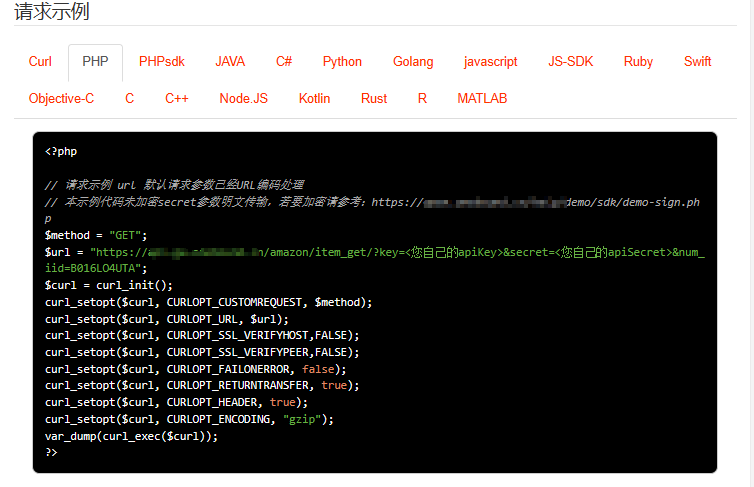Image resolution: width=754 pixels, height=487 pixels.
Task: Show the JAVA request example
Action: (x=230, y=62)
